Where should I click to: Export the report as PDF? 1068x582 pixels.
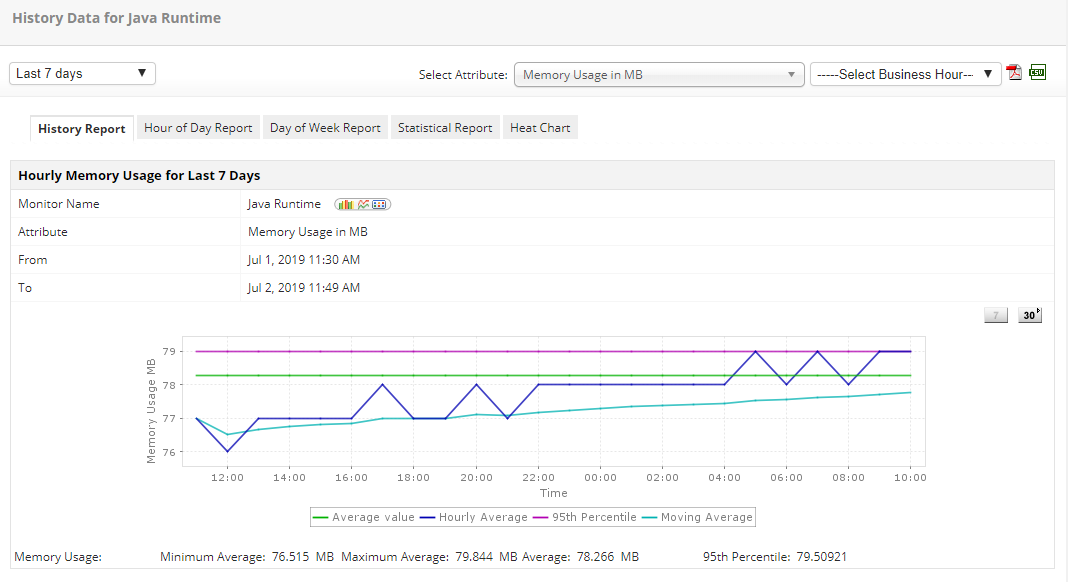1014,73
